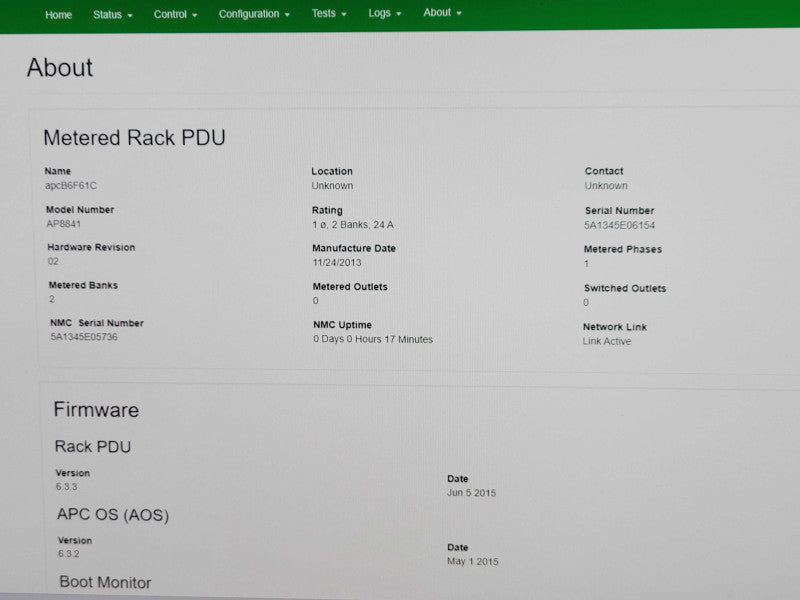Click manufacture date 11/24/2013
Screen dimensions: 800x600
(337, 262)
